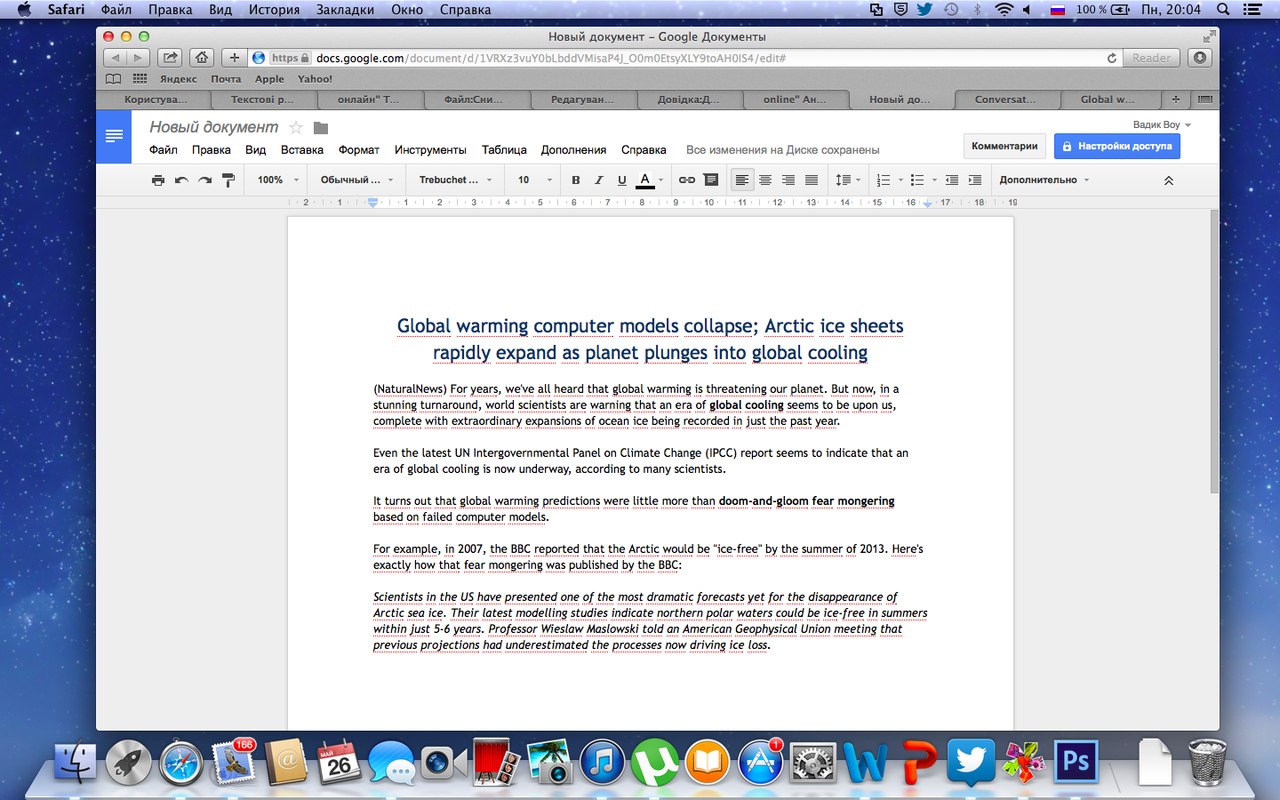Click the redo arrow icon
The height and width of the screenshot is (800, 1280).
pyautogui.click(x=204, y=180)
